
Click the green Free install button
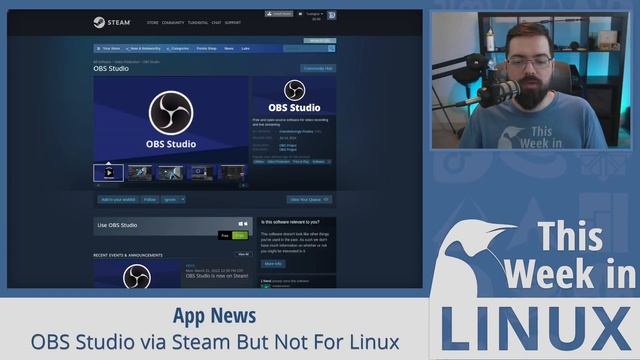tap(240, 236)
